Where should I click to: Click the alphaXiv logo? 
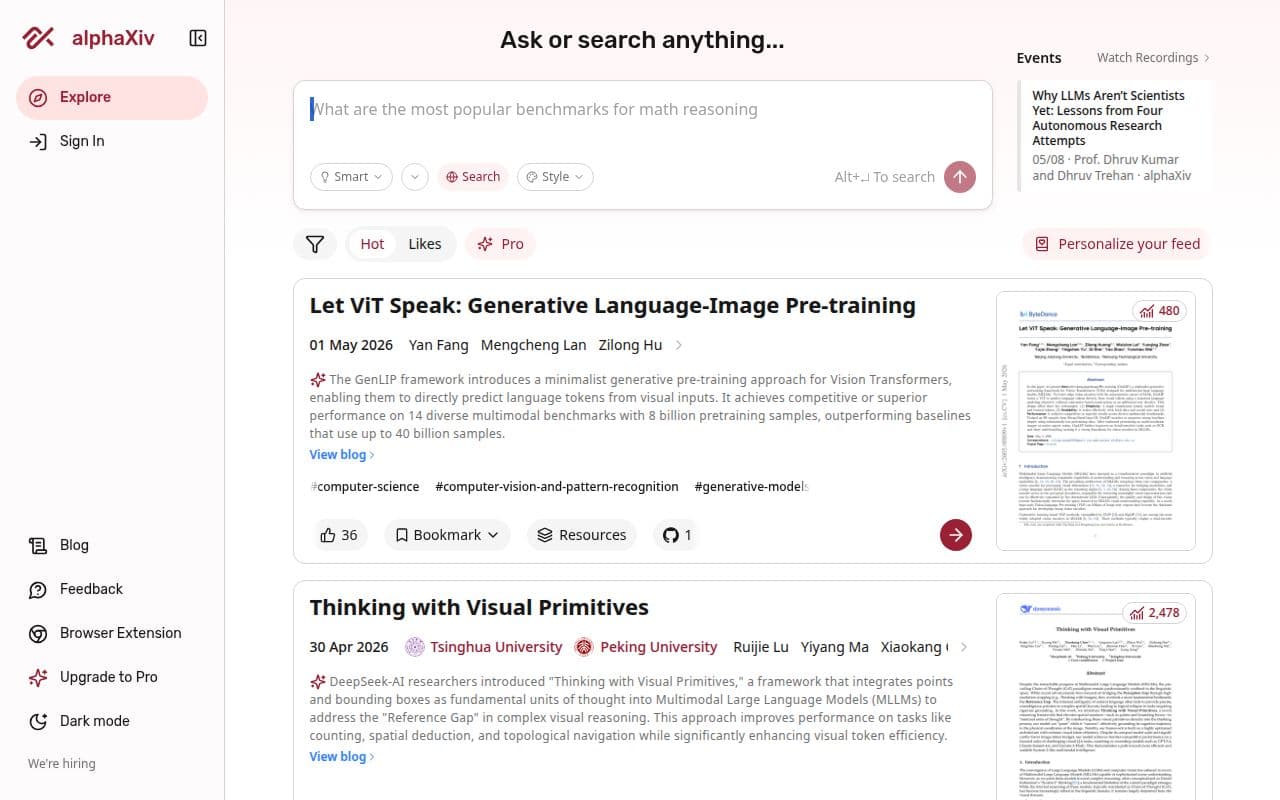[89, 38]
